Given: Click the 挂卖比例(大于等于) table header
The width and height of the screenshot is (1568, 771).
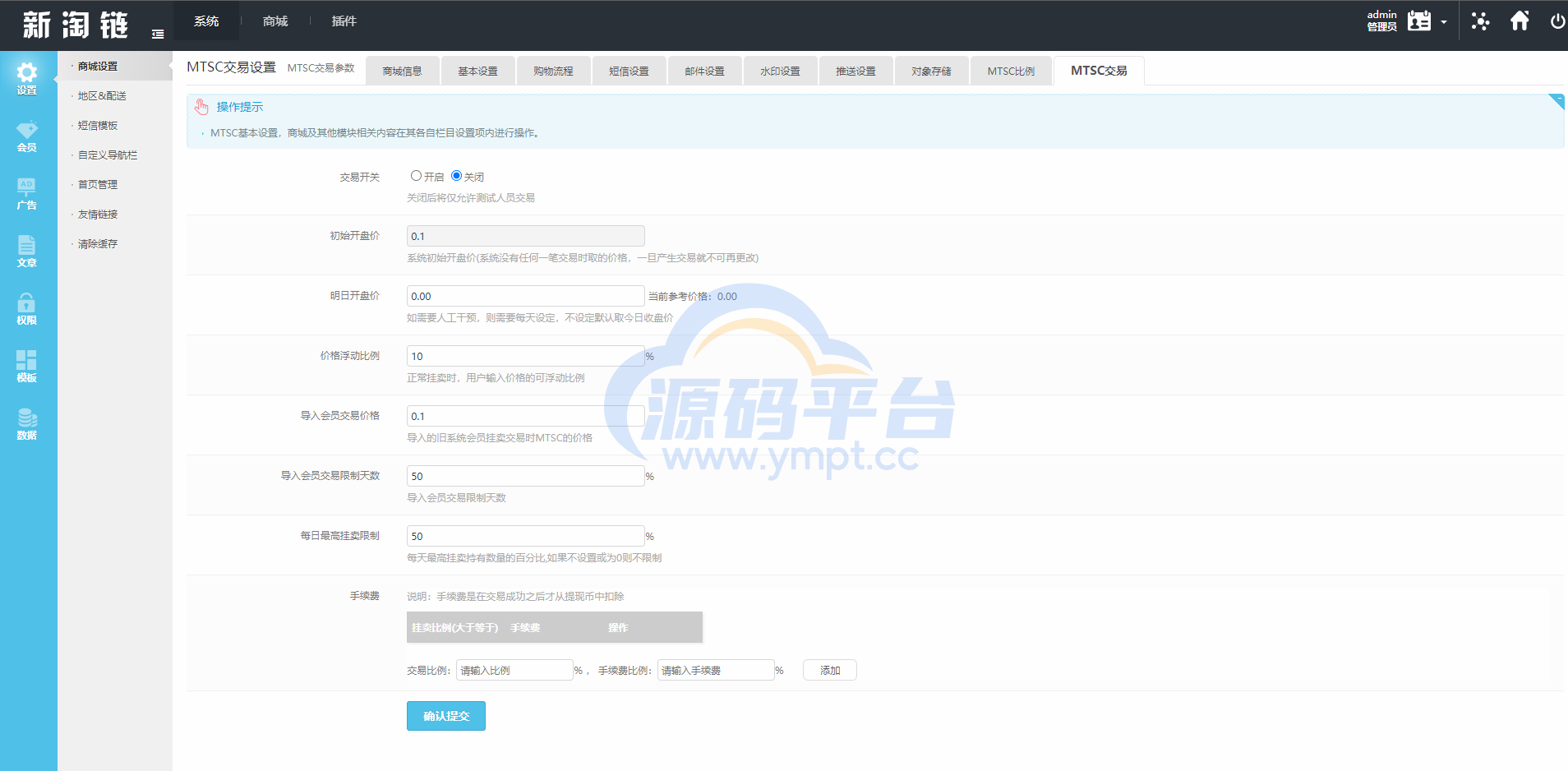Looking at the screenshot, I should 455,627.
